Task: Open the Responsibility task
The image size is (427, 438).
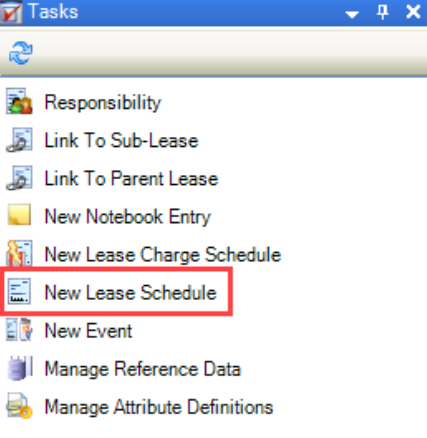Action: [x=103, y=103]
